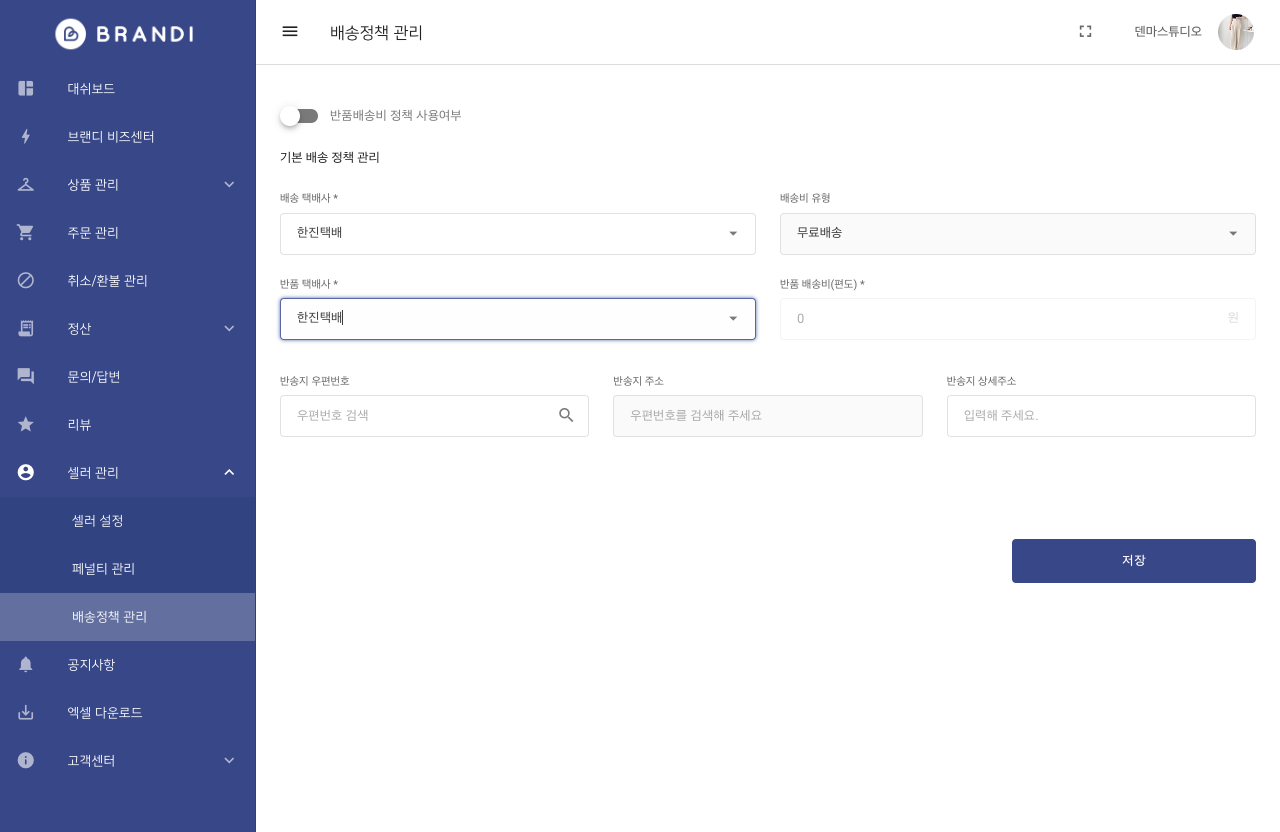Enable the 반품배송비 정책 사용여부 switch
Screen dimensions: 1280x832
click(298, 116)
